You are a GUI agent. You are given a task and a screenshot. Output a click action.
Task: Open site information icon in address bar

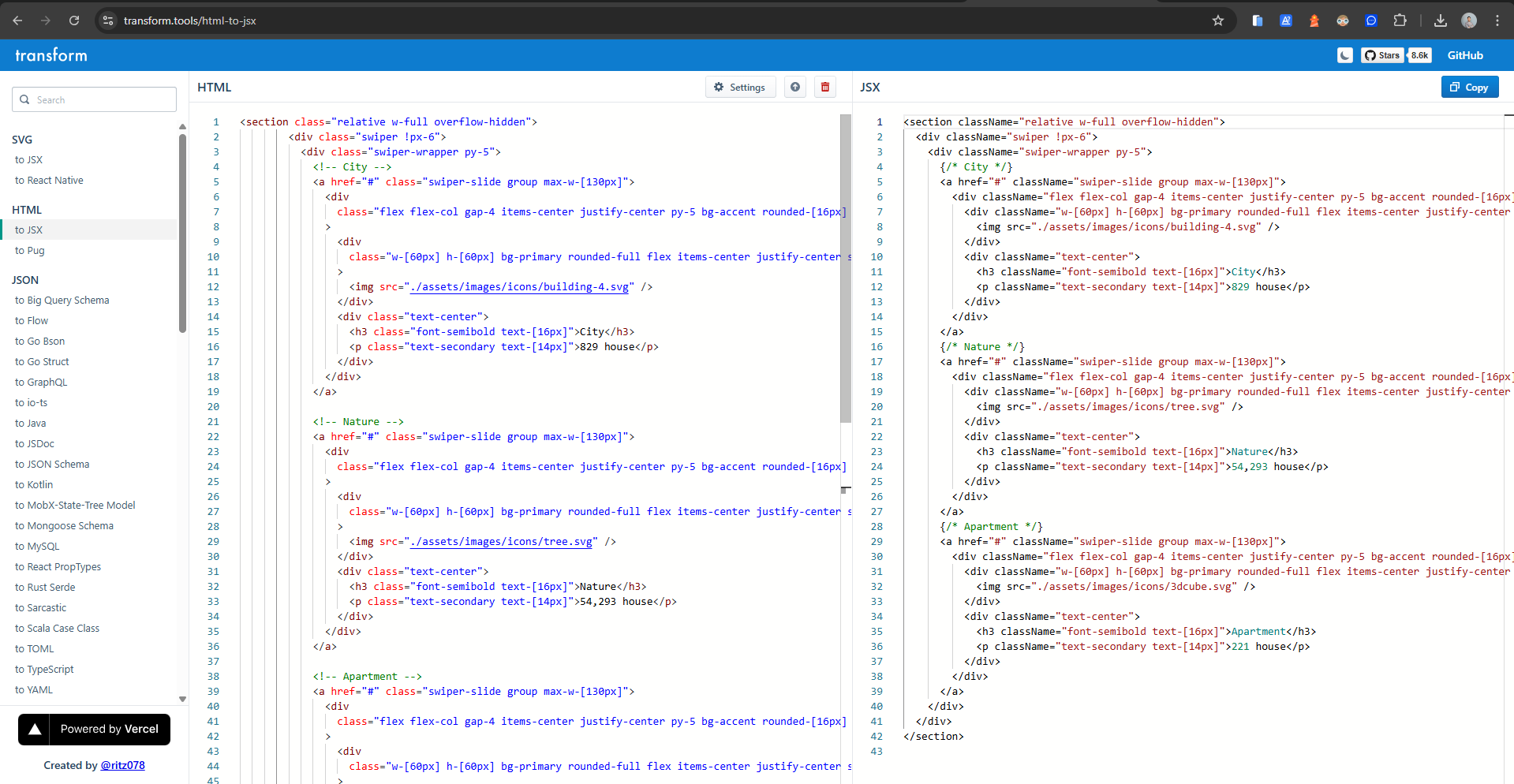point(108,21)
